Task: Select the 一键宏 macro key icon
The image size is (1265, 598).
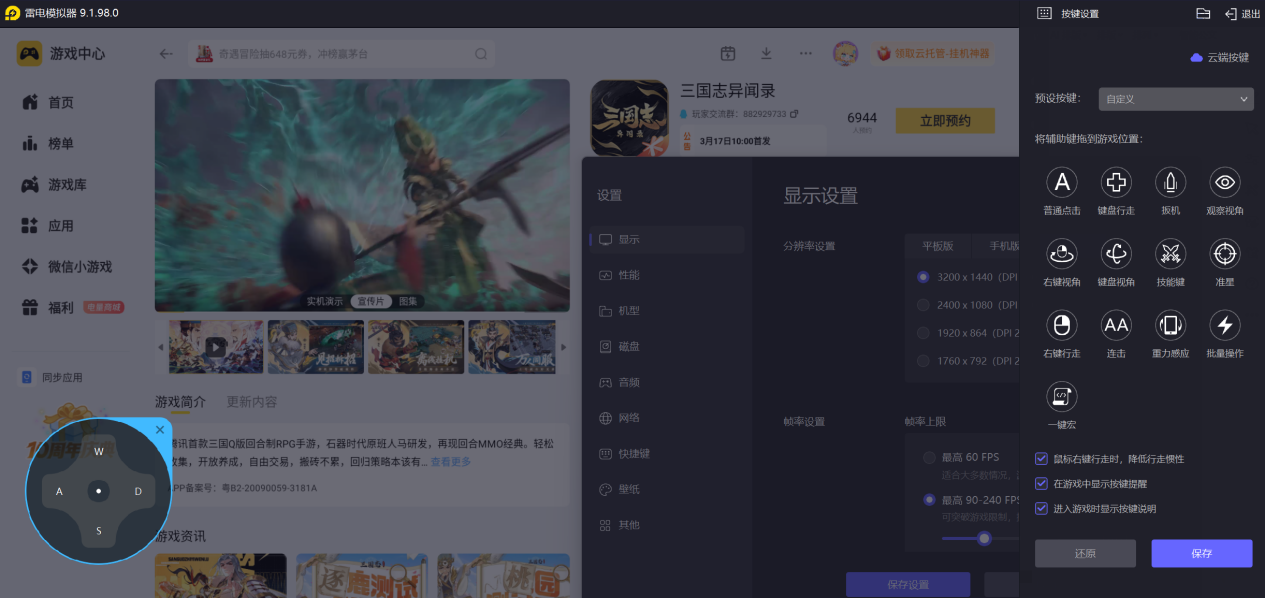Action: click(1062, 397)
